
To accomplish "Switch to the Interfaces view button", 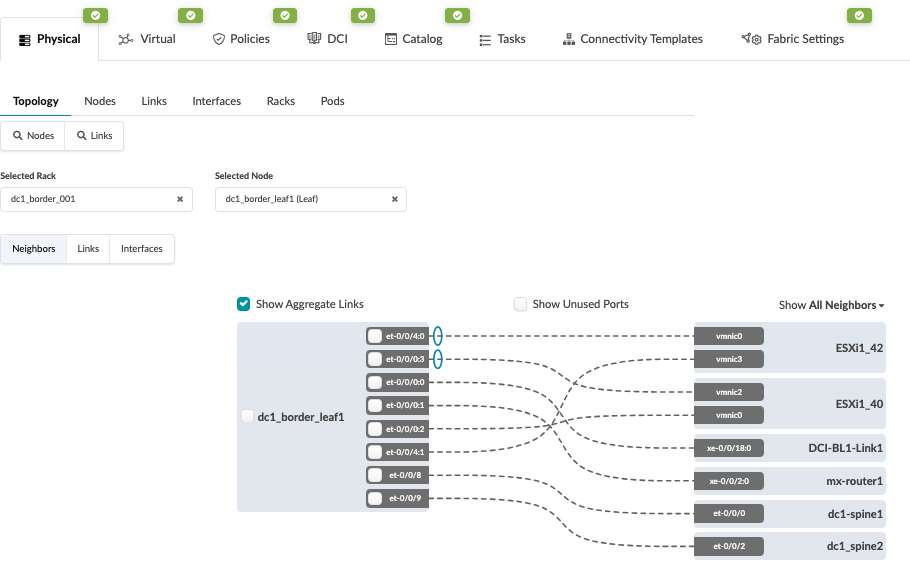I will click(141, 249).
